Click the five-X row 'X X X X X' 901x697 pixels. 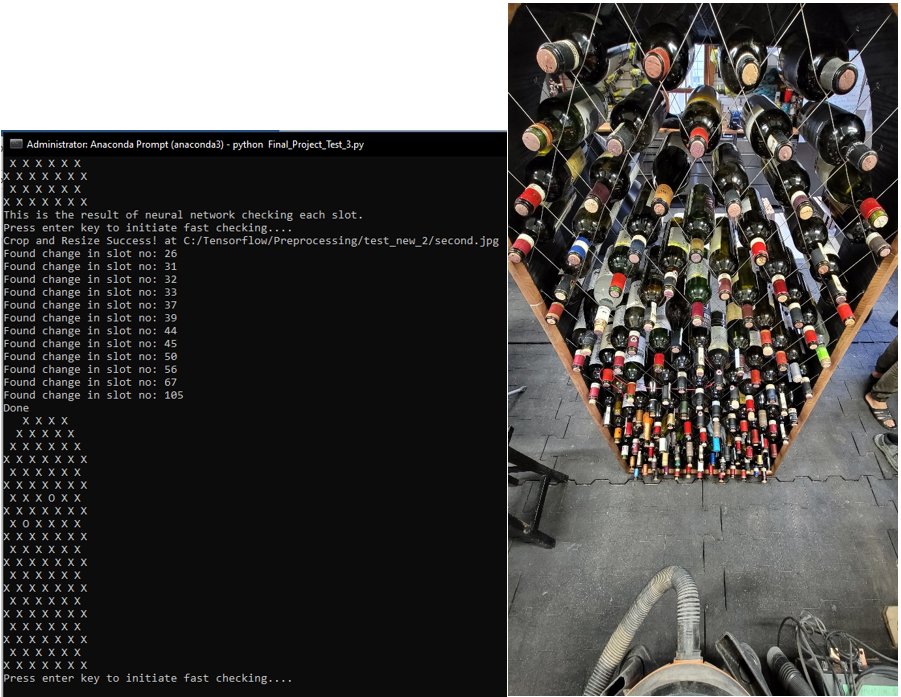point(45,434)
